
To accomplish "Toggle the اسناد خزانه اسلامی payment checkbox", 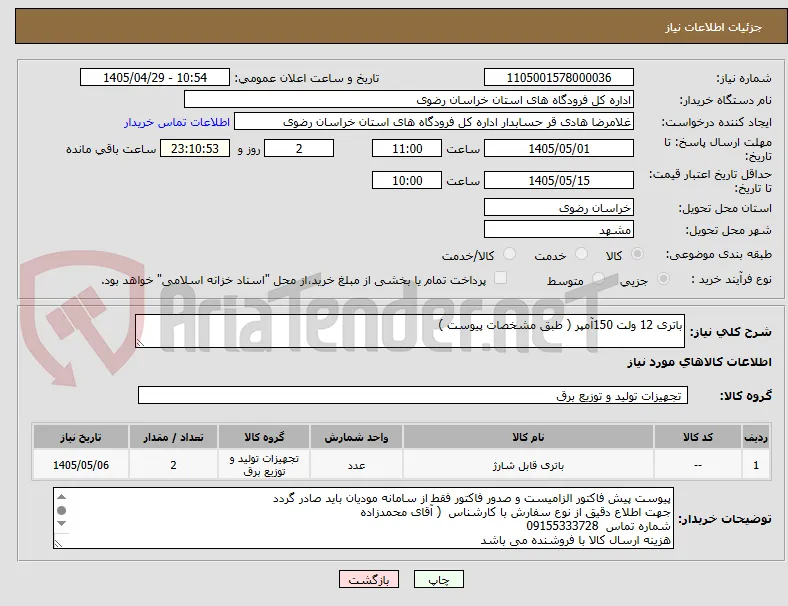I will click(500, 278).
